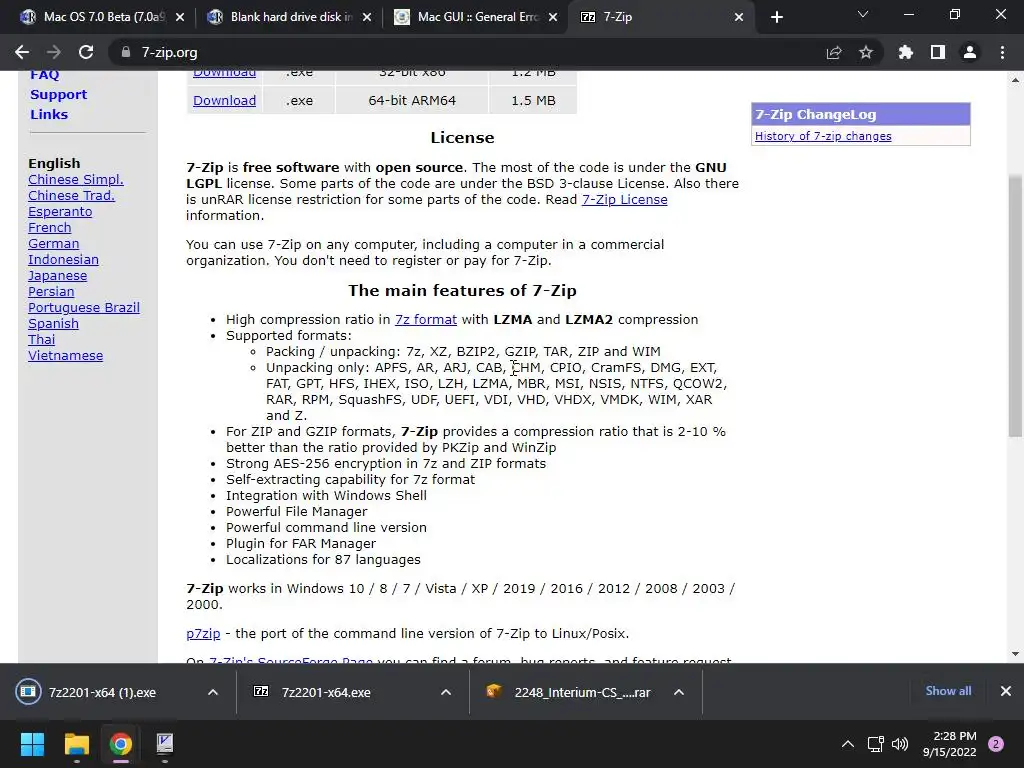The height and width of the screenshot is (768, 1024).
Task: Click the scrollbar up arrow
Action: click(1015, 80)
